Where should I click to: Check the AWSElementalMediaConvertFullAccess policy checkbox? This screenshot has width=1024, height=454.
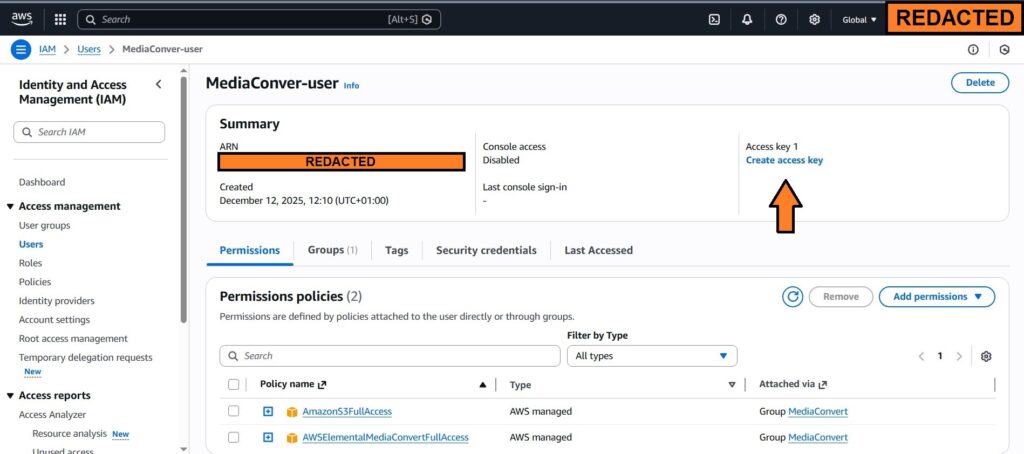[x=234, y=437]
